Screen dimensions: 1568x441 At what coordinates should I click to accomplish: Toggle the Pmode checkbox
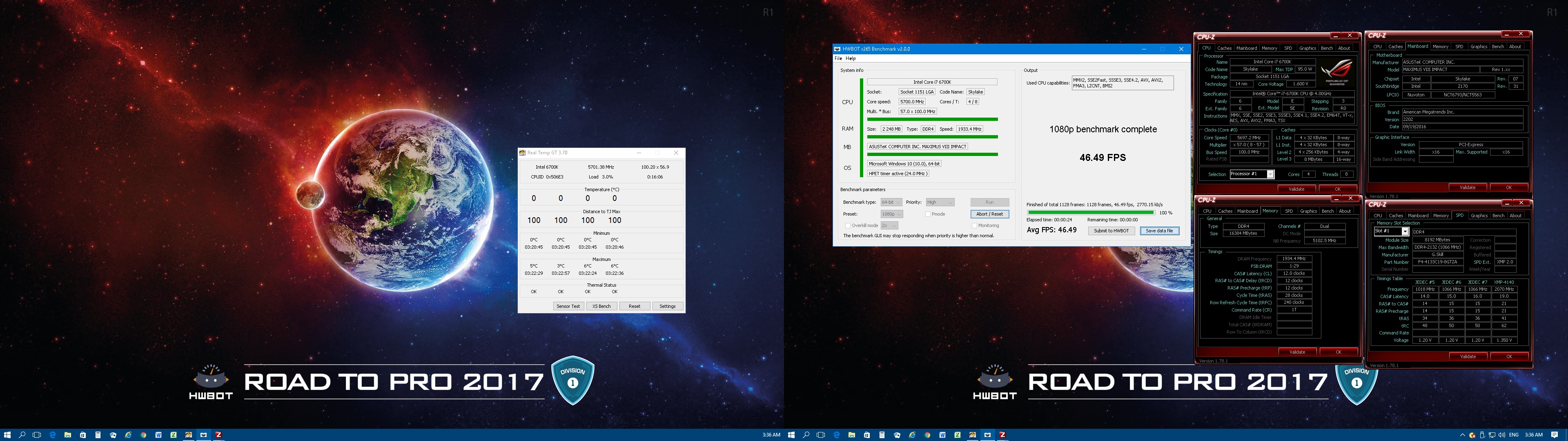tap(928, 214)
